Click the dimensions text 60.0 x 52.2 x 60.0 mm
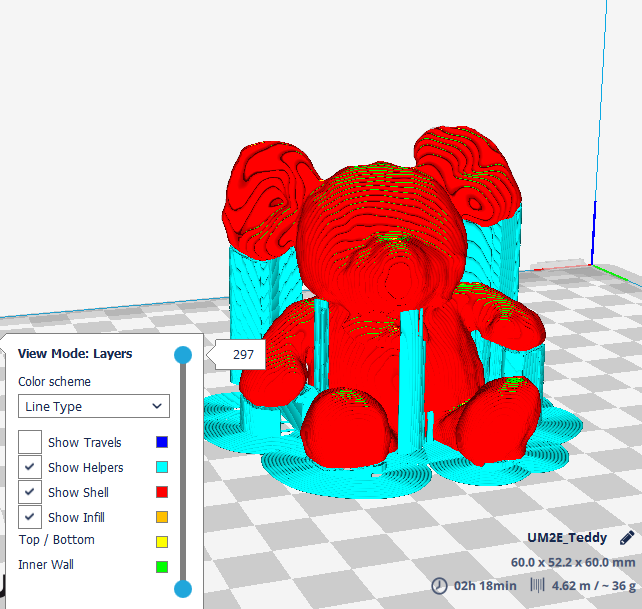Viewport: 642px width, 609px height. tap(573, 562)
